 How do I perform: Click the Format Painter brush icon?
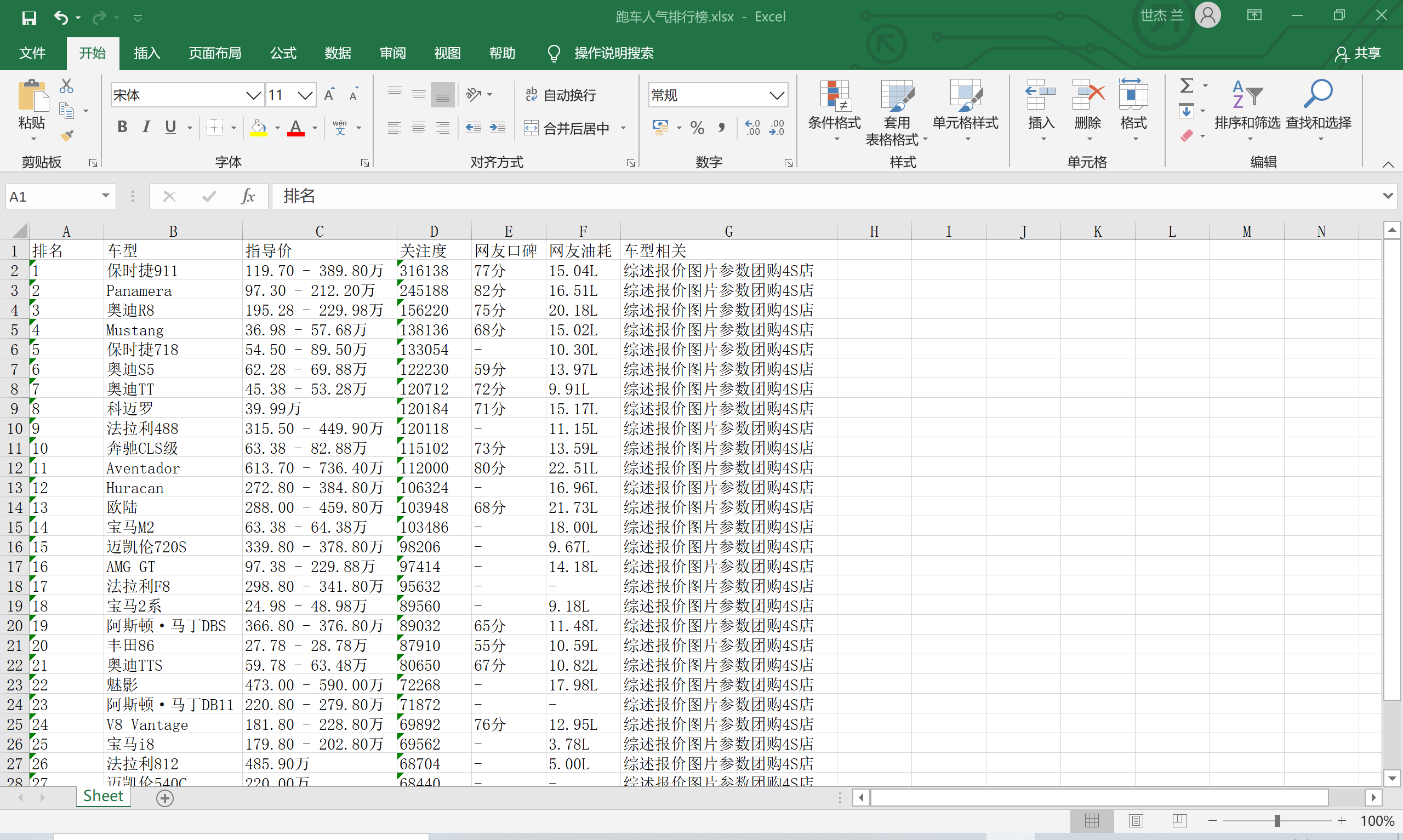pyautogui.click(x=67, y=136)
